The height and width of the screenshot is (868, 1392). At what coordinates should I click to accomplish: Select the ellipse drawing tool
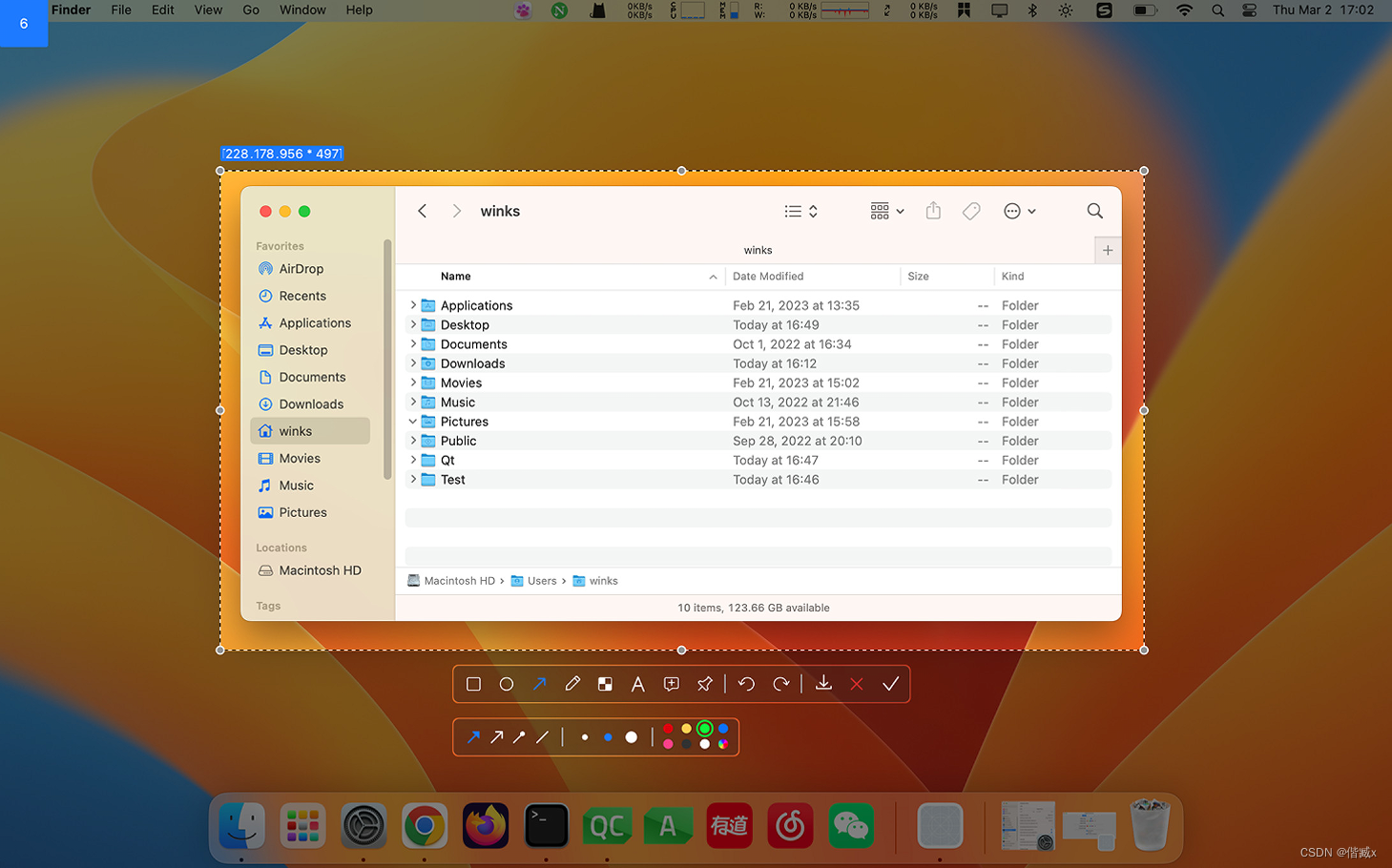[x=507, y=684]
